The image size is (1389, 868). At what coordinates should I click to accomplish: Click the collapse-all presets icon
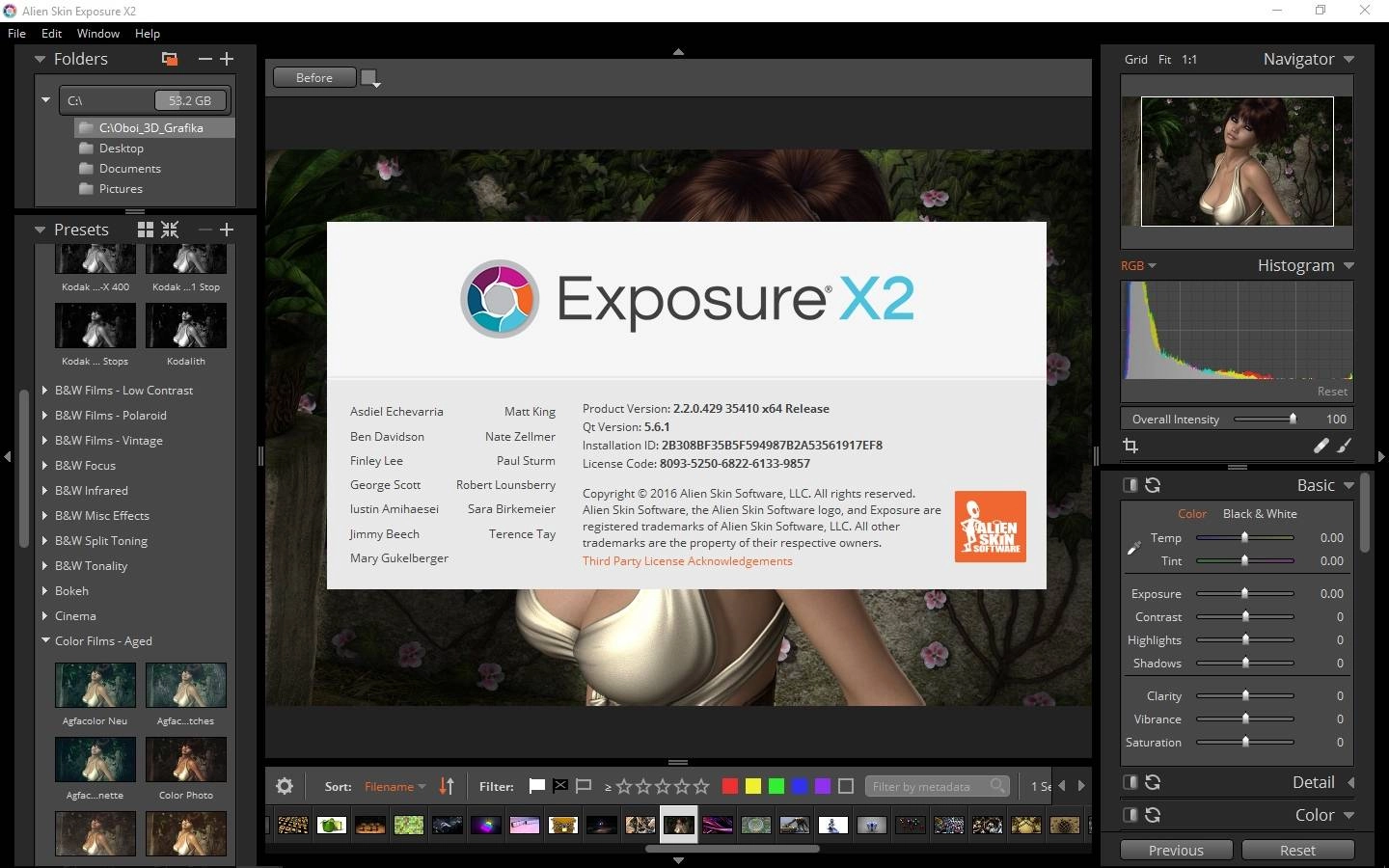[x=170, y=230]
